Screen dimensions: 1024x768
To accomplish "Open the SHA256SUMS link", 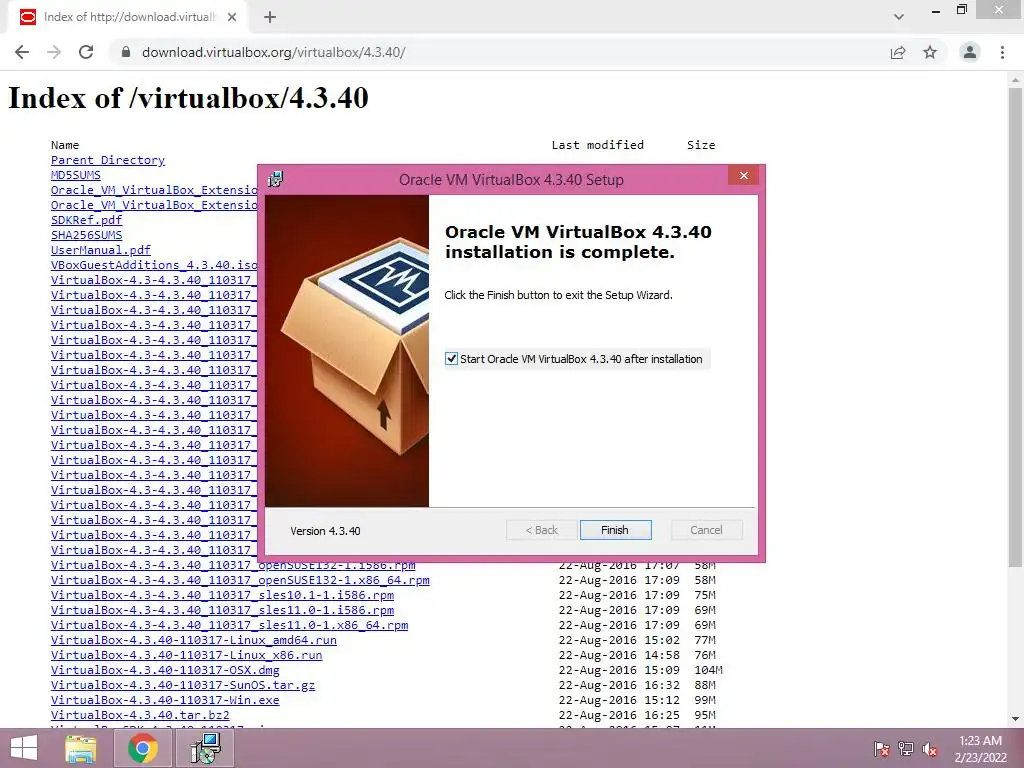I will tap(86, 235).
